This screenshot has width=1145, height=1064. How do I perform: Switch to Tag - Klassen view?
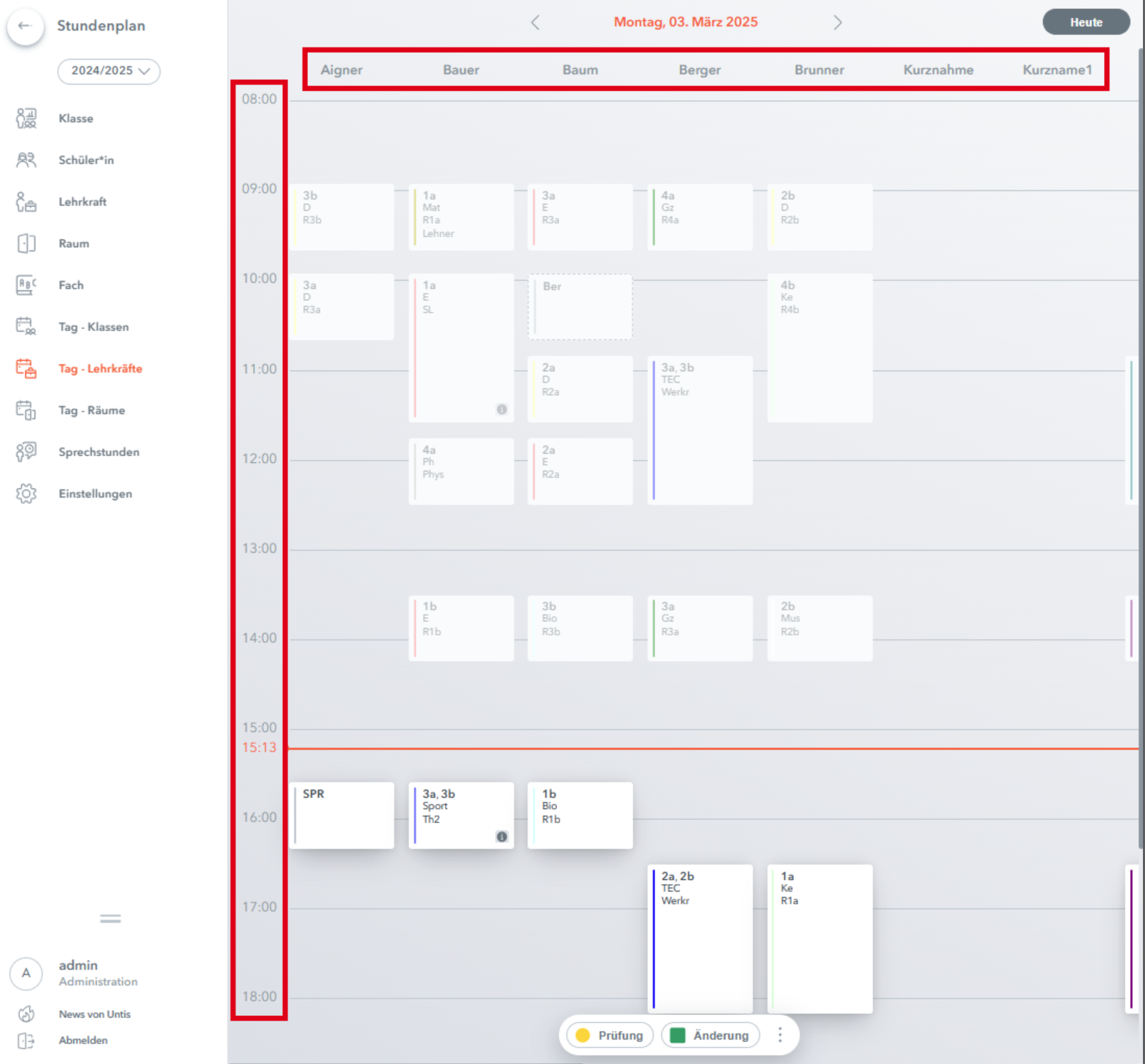[x=93, y=327]
